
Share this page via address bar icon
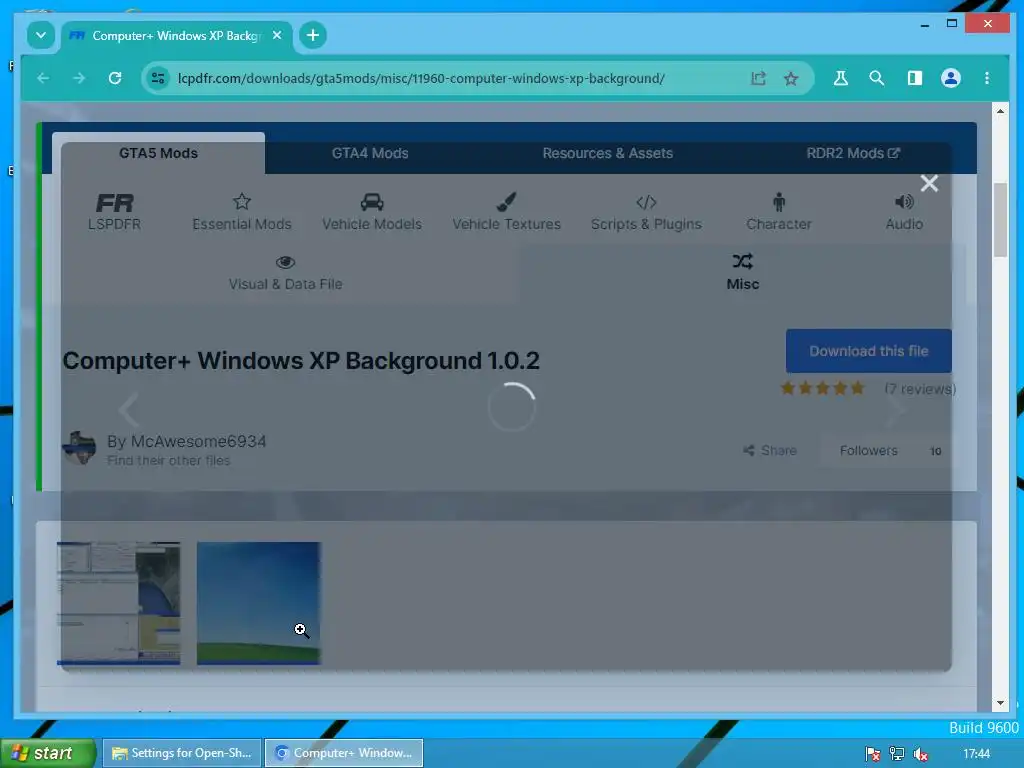pos(758,78)
